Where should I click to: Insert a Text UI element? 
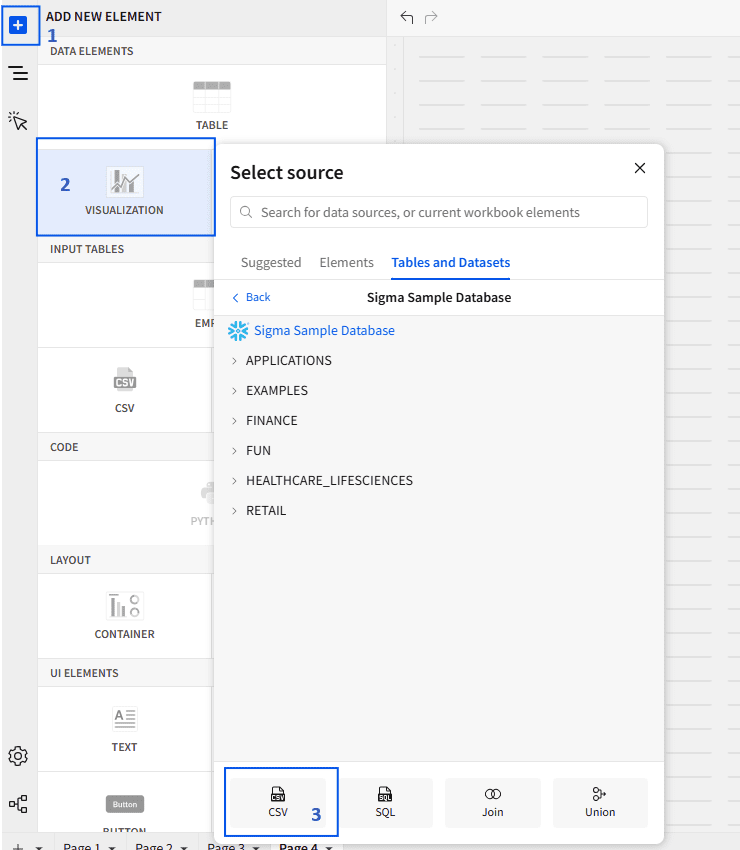click(x=125, y=728)
